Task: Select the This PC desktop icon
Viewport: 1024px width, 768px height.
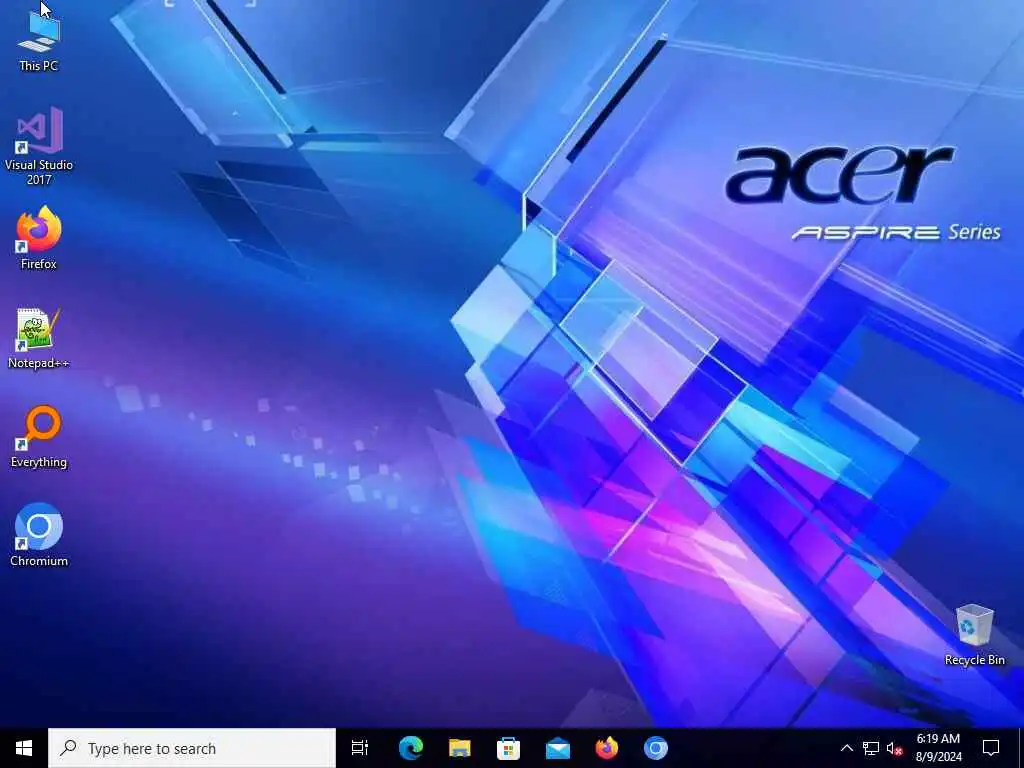Action: 39,39
